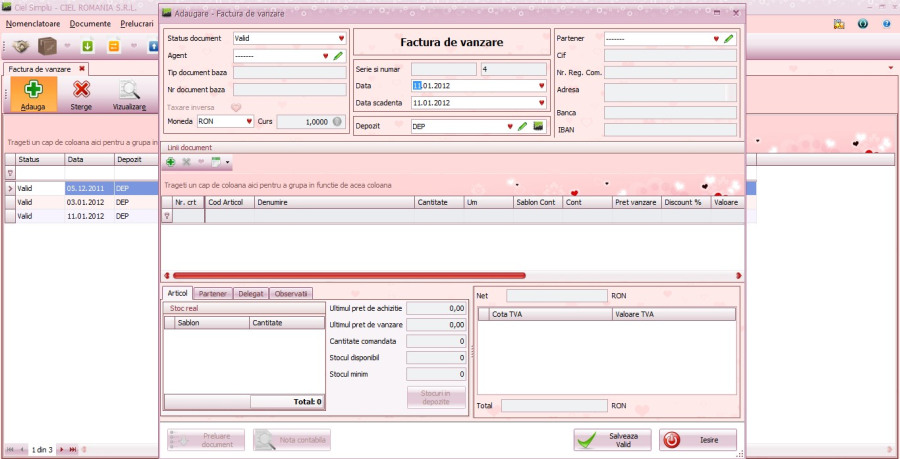This screenshot has width=900, height=459.
Task: Click the green Adauga plus icon
Action: click(33, 91)
